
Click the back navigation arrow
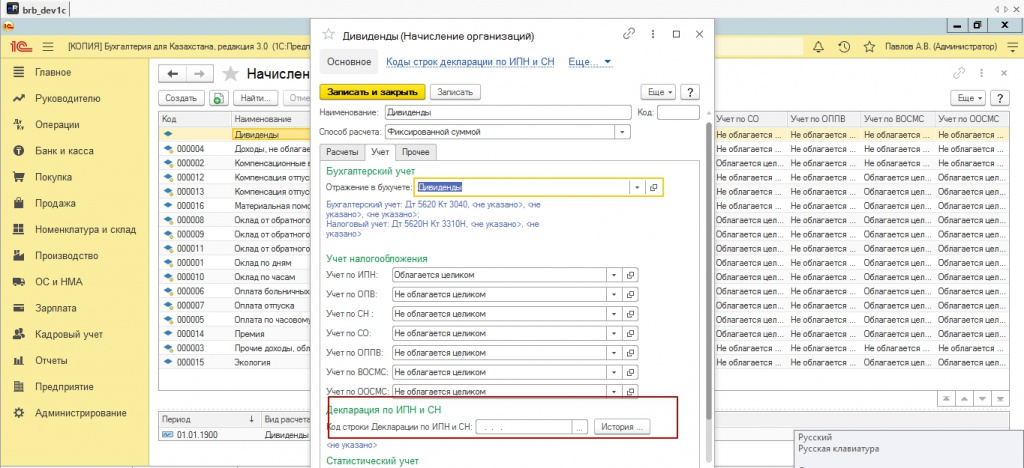point(173,74)
